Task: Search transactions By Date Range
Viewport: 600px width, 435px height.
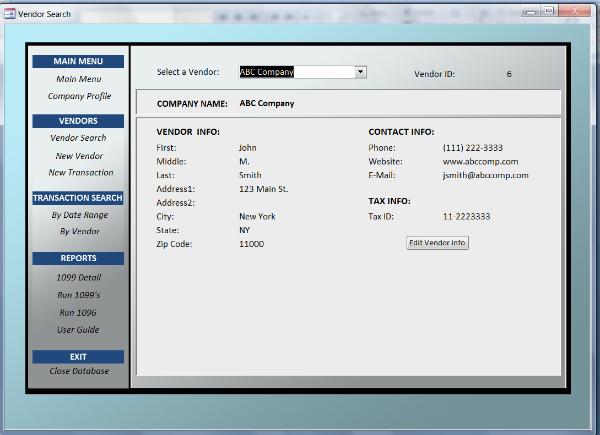Action: point(78,215)
